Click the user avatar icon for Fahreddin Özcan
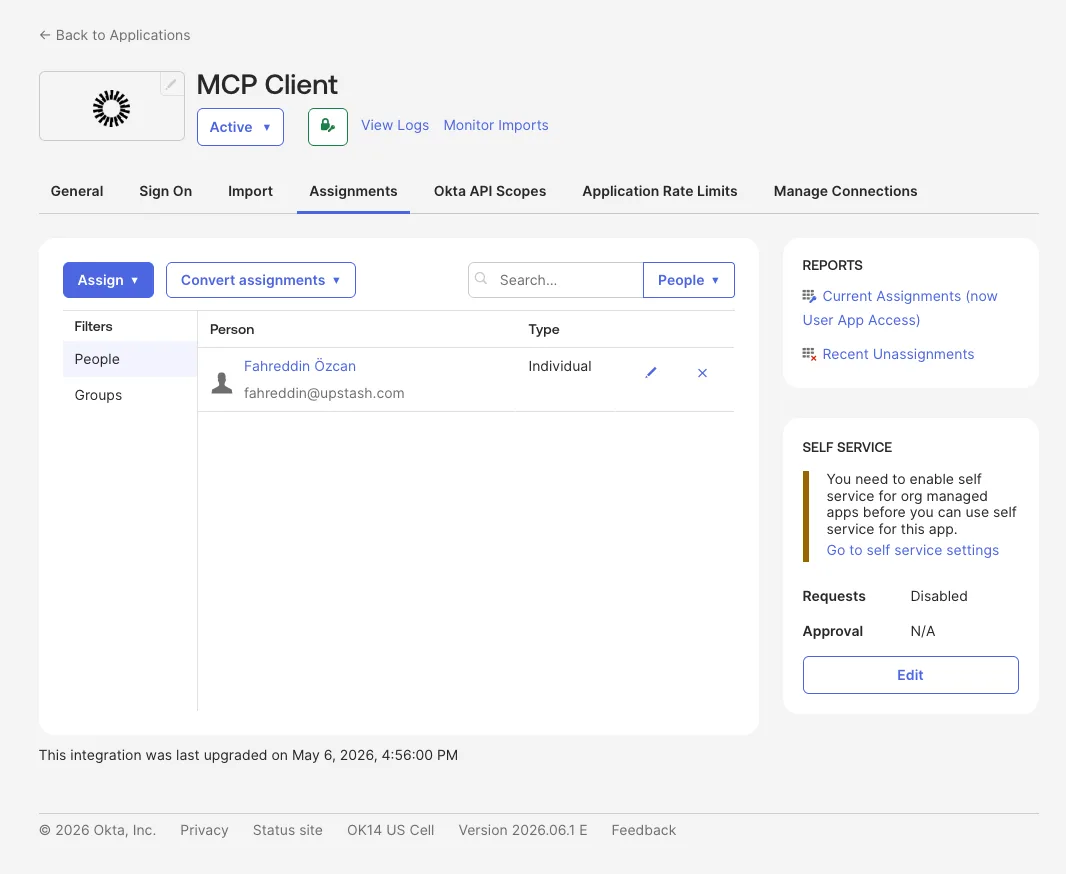 pos(222,383)
